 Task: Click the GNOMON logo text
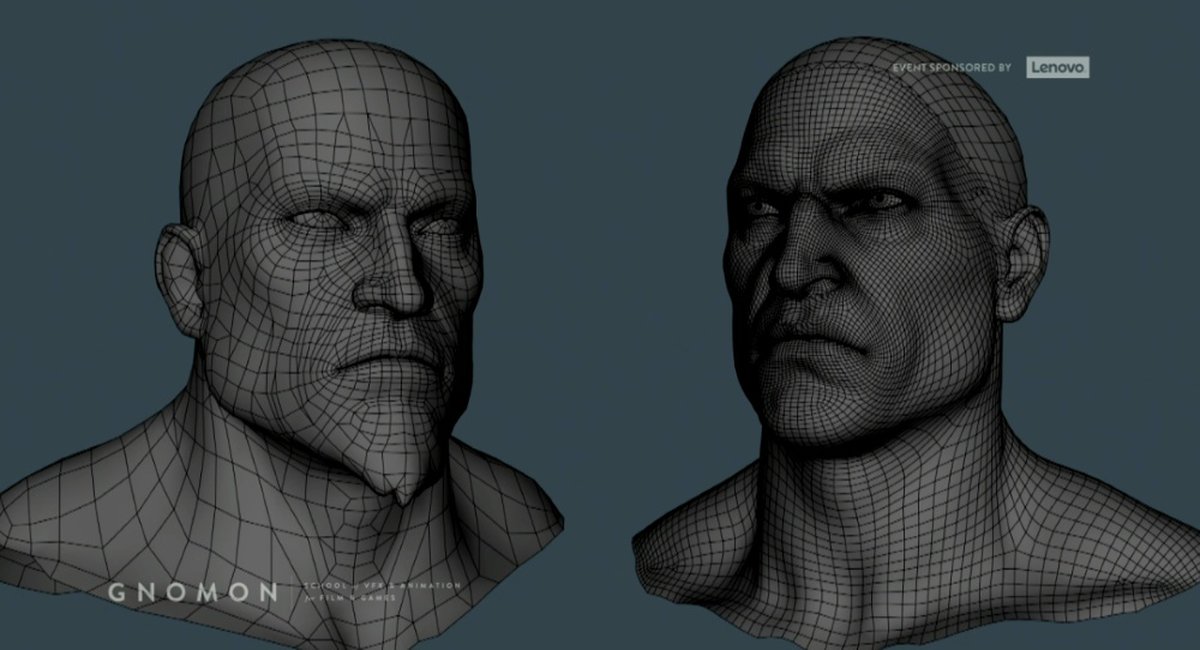(192, 592)
